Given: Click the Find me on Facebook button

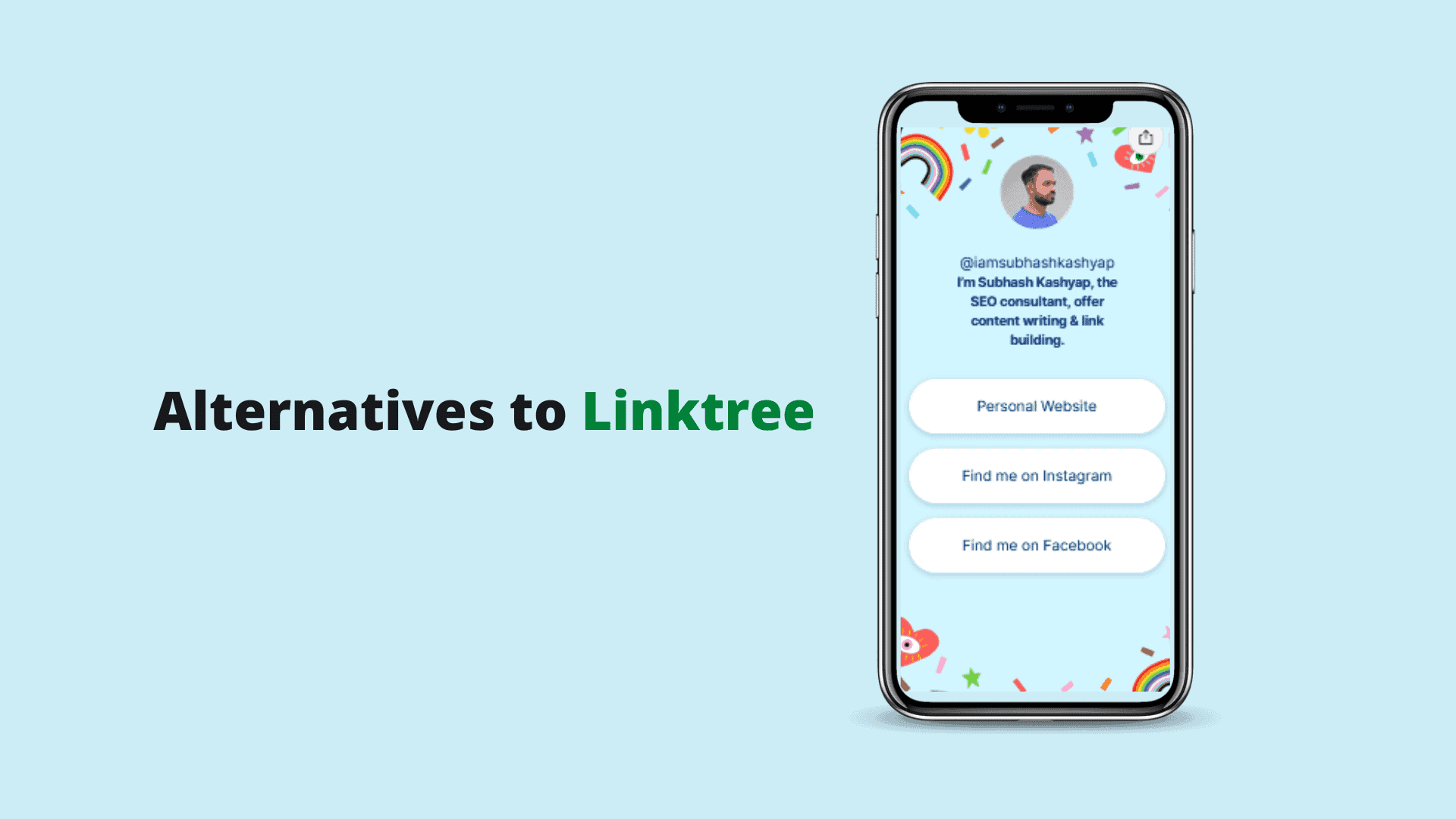Looking at the screenshot, I should [1034, 545].
